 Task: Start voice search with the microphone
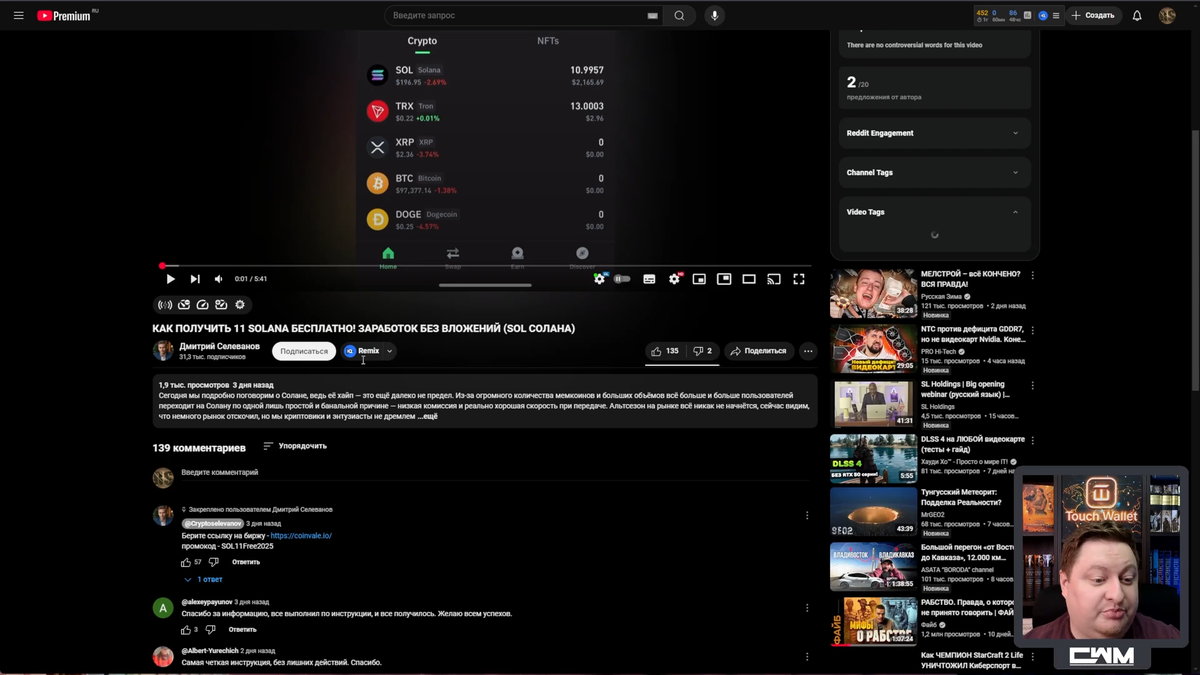click(714, 15)
